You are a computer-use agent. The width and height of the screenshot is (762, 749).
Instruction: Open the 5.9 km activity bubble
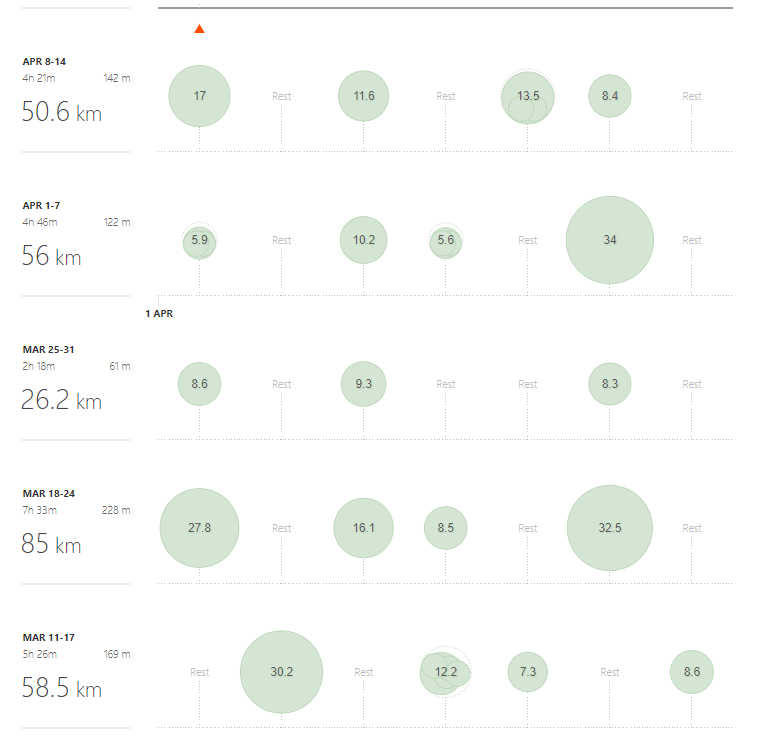point(199,241)
